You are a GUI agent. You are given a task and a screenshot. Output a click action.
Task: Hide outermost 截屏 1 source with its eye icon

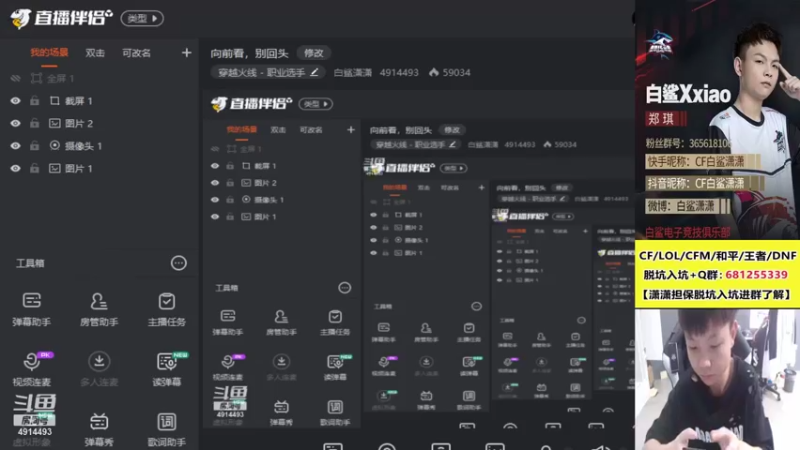(15, 101)
